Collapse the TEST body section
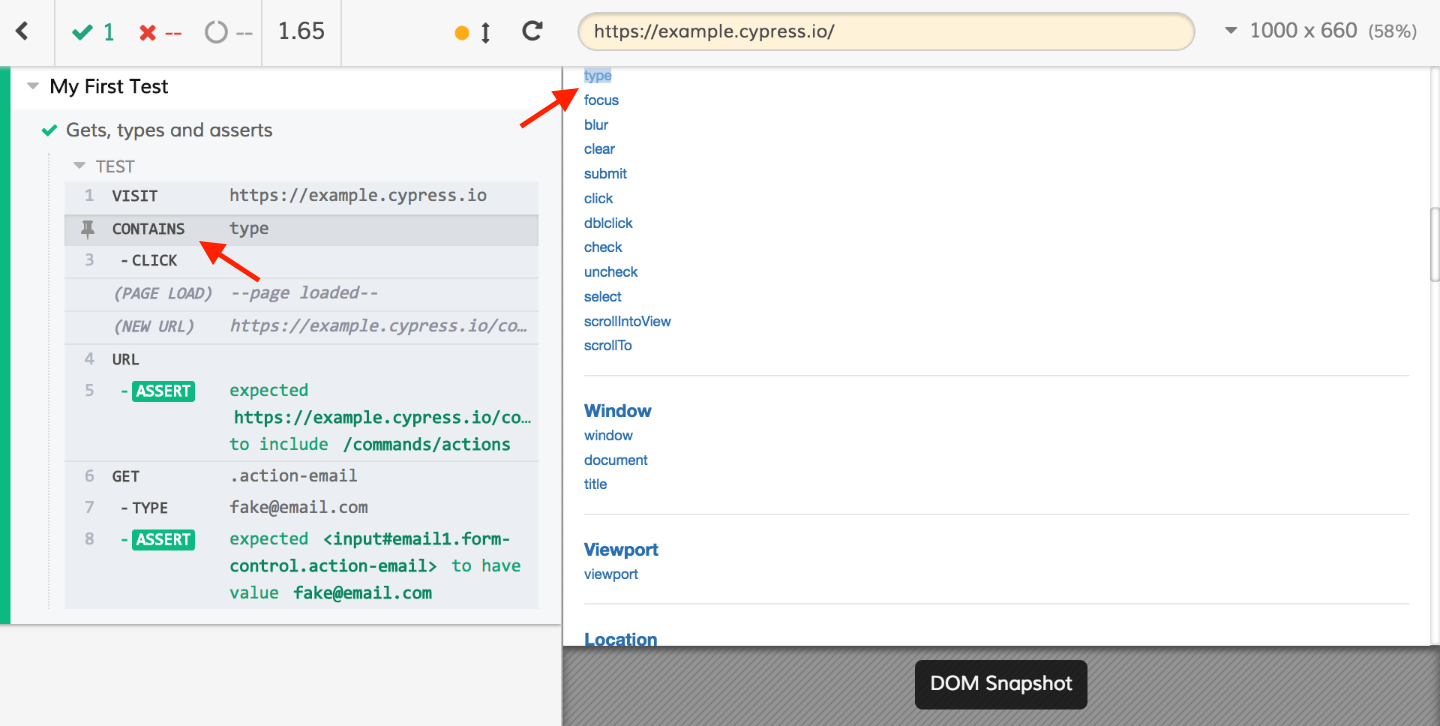The height and width of the screenshot is (726, 1440). point(79,165)
